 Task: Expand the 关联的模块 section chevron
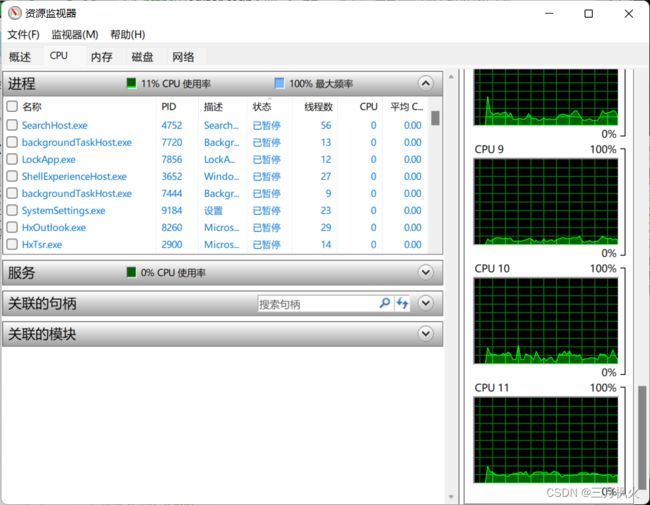[x=426, y=334]
